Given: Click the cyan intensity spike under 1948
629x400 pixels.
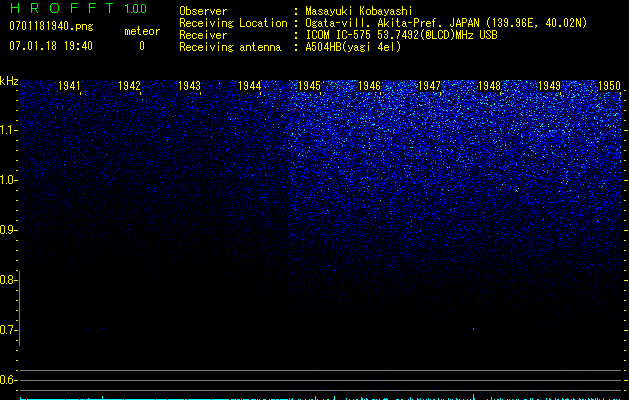Looking at the screenshot, I should coord(474,397).
